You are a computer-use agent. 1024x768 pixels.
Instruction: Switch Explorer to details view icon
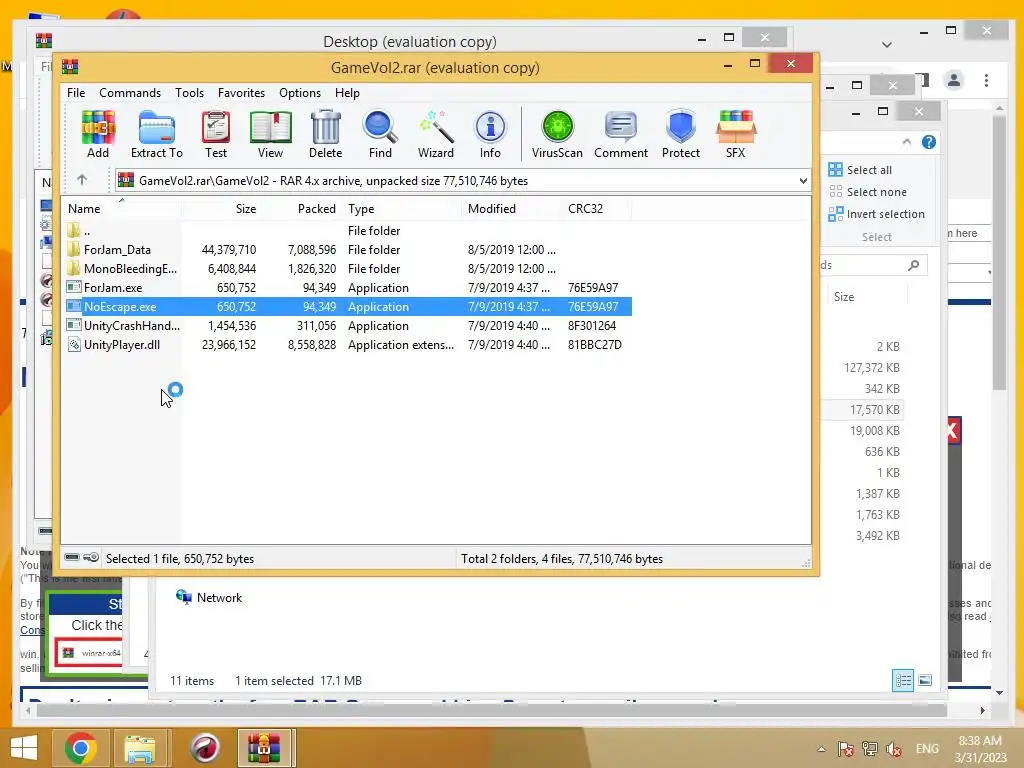tap(903, 680)
